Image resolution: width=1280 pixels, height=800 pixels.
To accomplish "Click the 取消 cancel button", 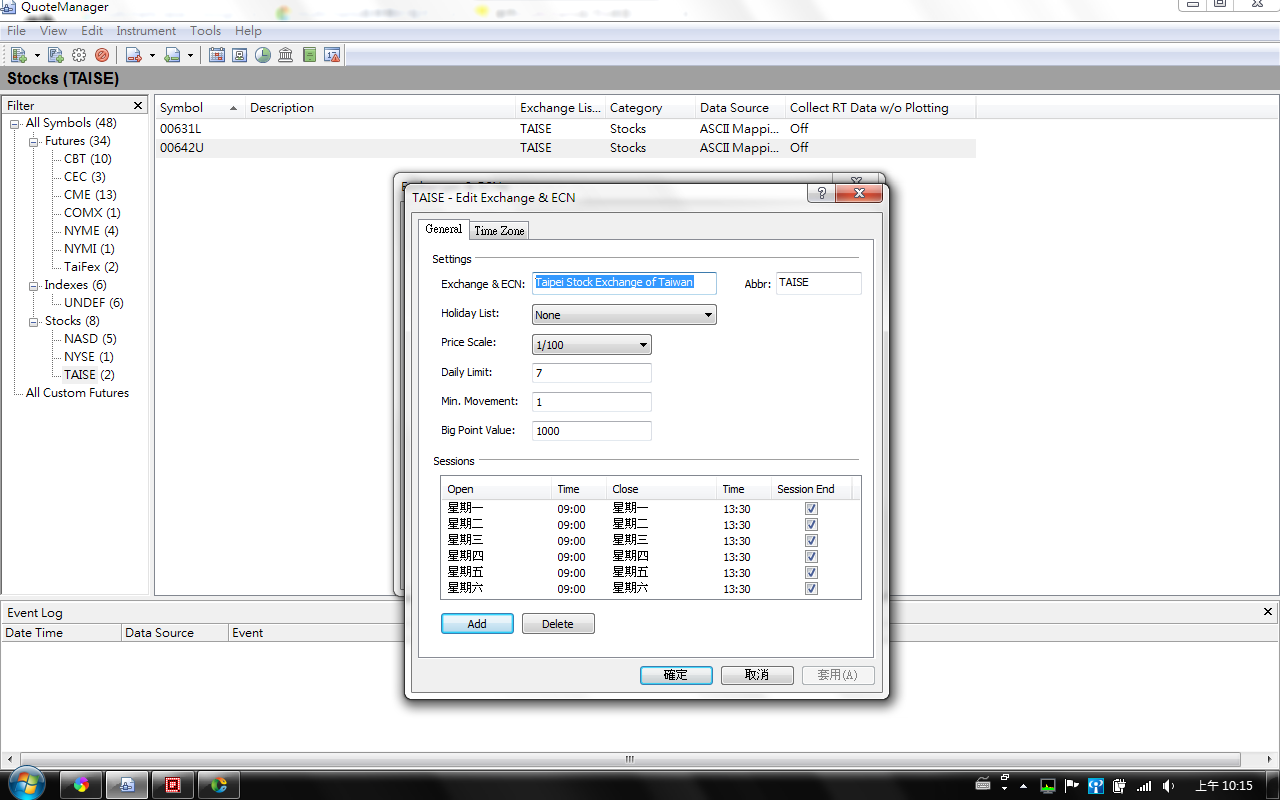I will click(x=757, y=675).
